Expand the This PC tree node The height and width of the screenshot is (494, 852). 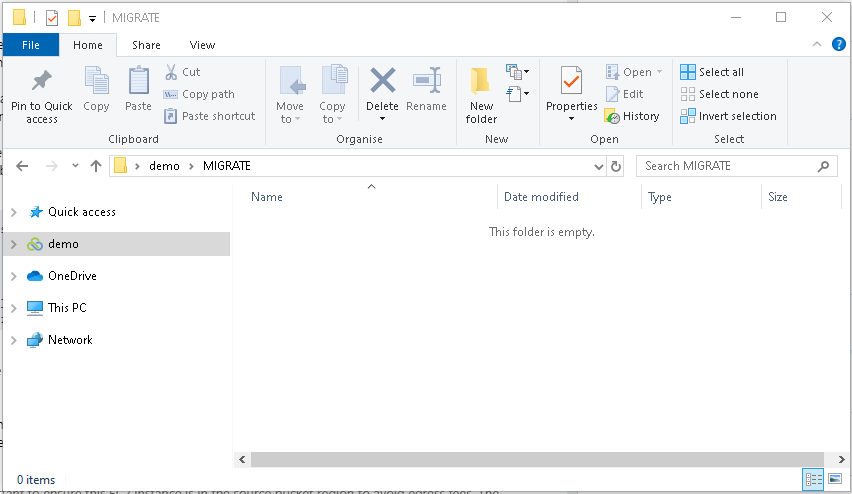(x=14, y=309)
